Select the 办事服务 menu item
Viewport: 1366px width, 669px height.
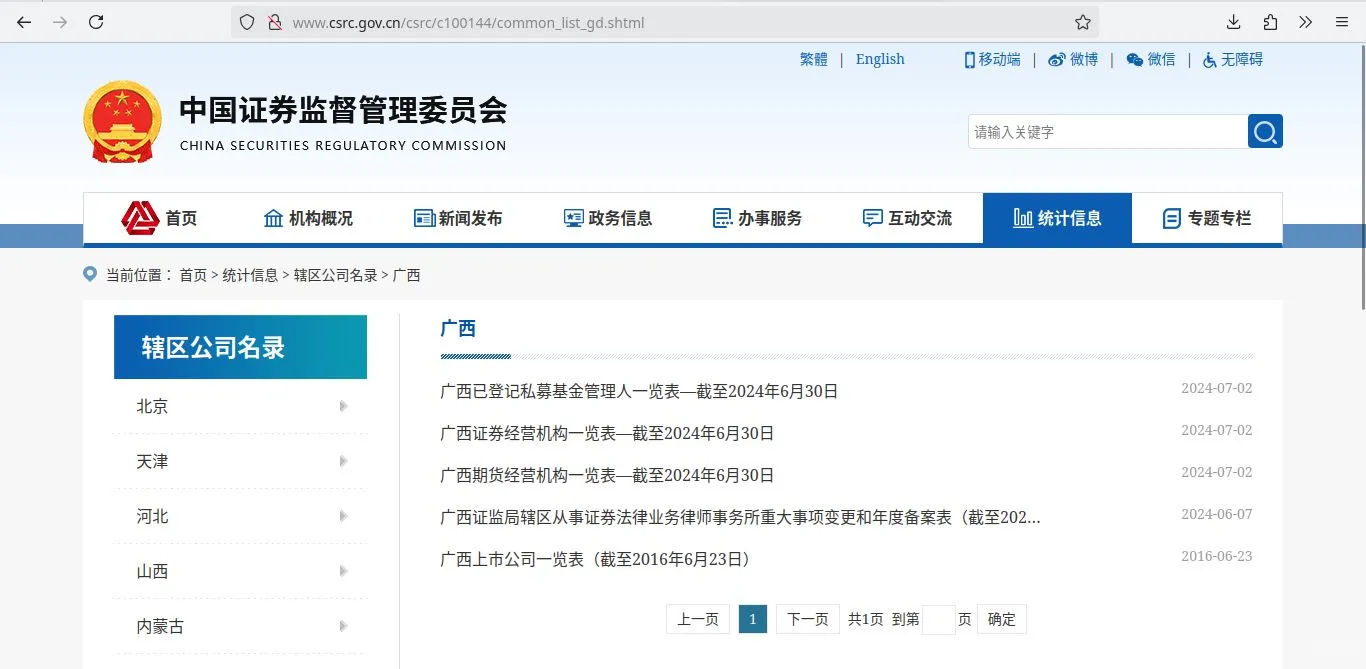click(x=758, y=217)
